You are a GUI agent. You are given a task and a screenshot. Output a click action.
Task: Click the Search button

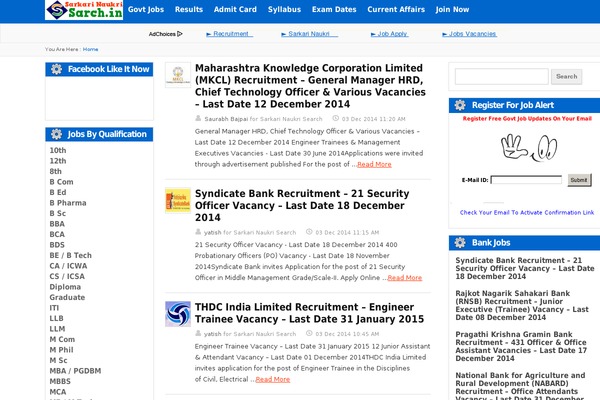pos(566,77)
